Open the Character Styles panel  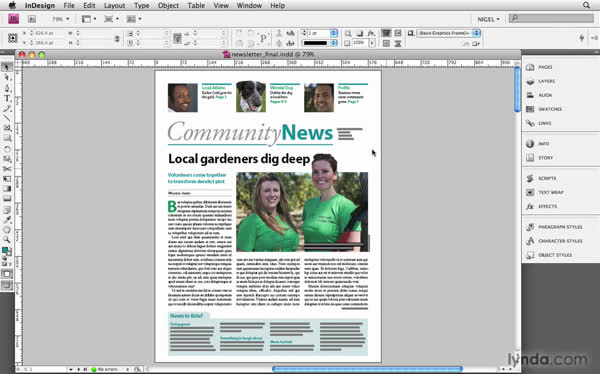coord(561,241)
